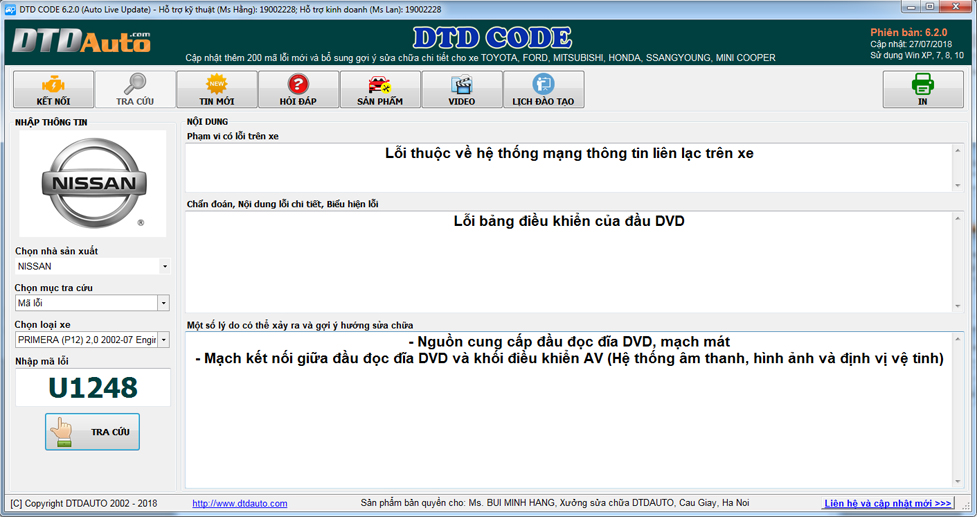Viewport: 977px width, 517px height.
Task: Close the DTD CODE window
Action: 955,6
